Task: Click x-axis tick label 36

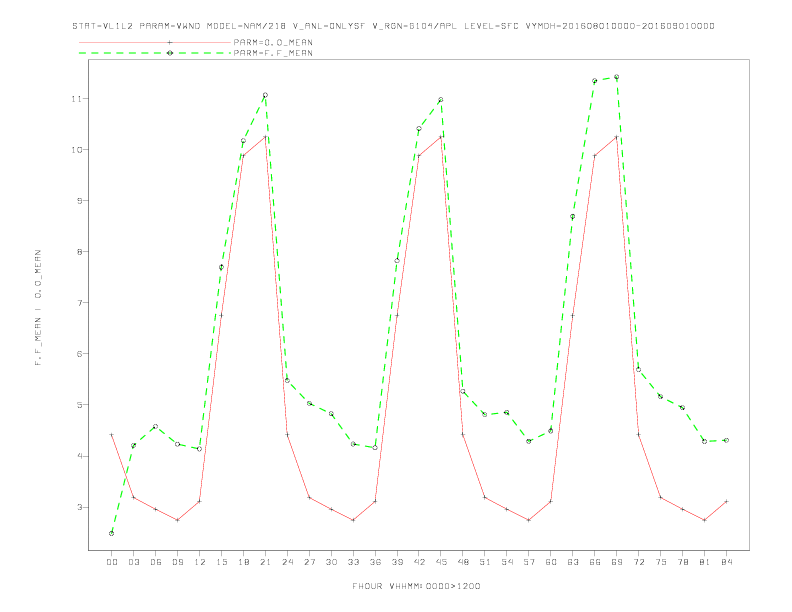Action: point(375,562)
